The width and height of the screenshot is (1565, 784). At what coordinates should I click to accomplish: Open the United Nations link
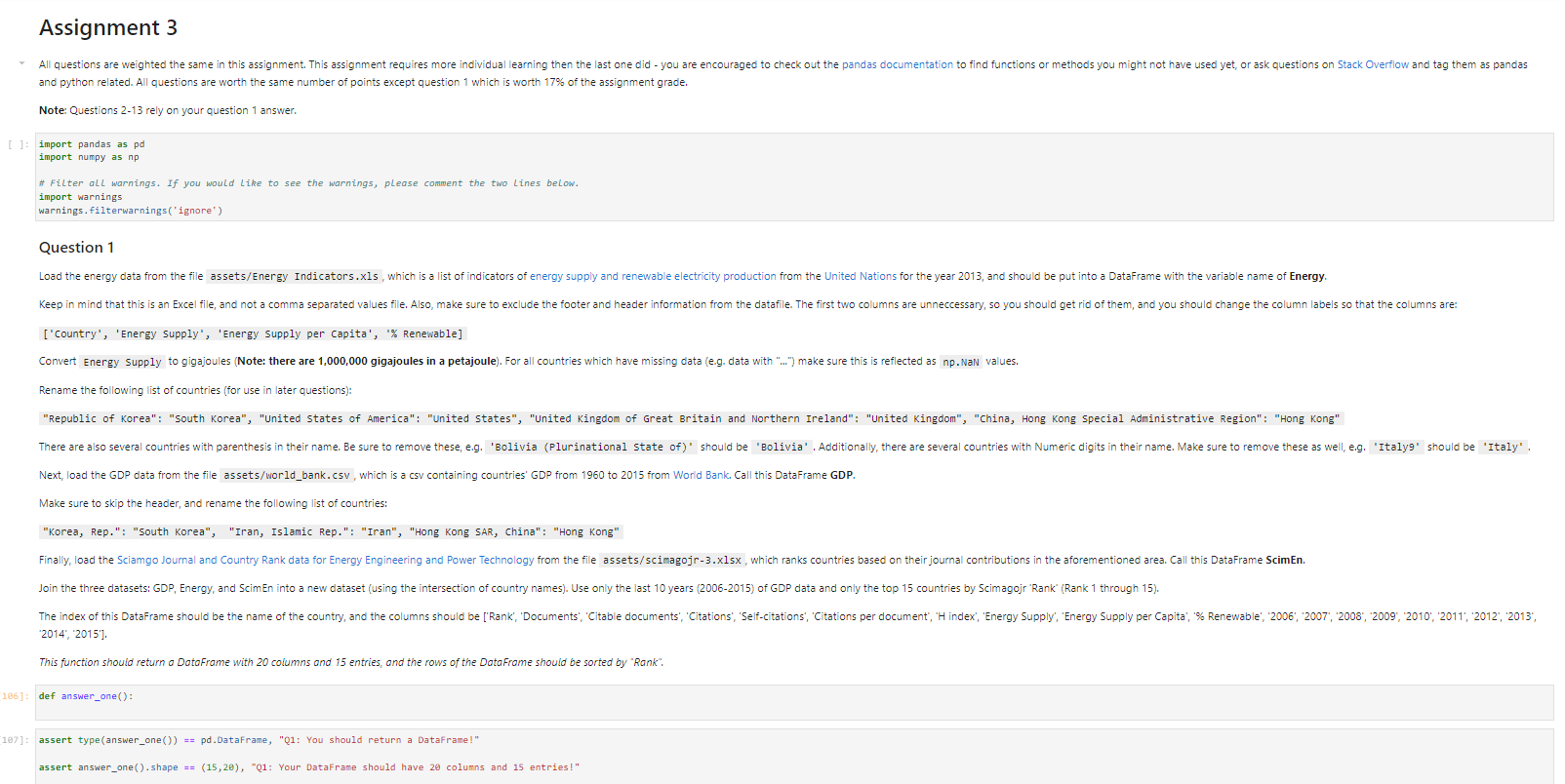coord(860,276)
